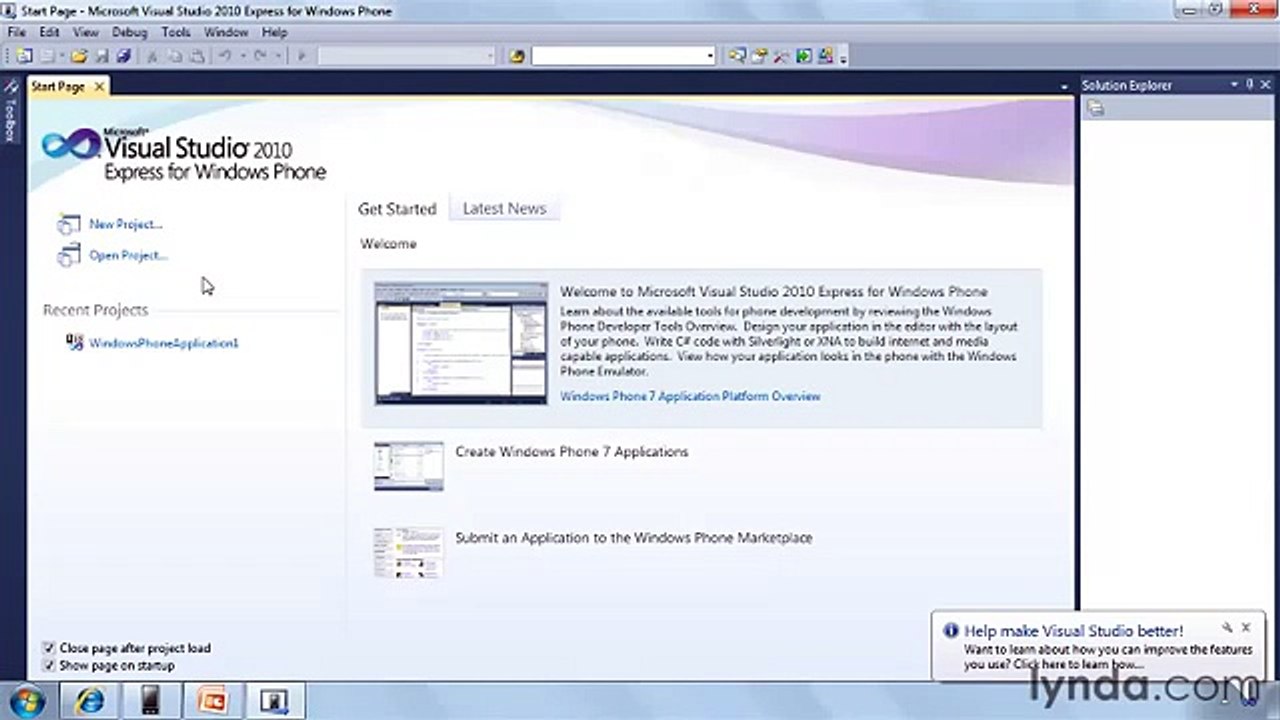Screen dimensions: 1280x720
Task: Click the Copy toolbar icon
Action: 175,56
